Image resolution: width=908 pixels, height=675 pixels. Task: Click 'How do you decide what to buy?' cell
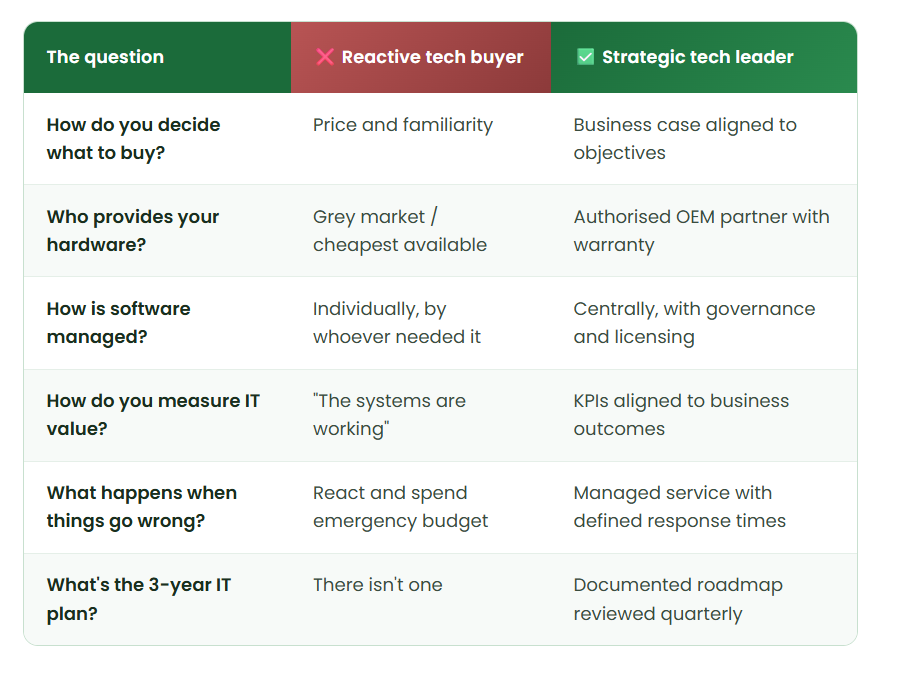(x=134, y=139)
